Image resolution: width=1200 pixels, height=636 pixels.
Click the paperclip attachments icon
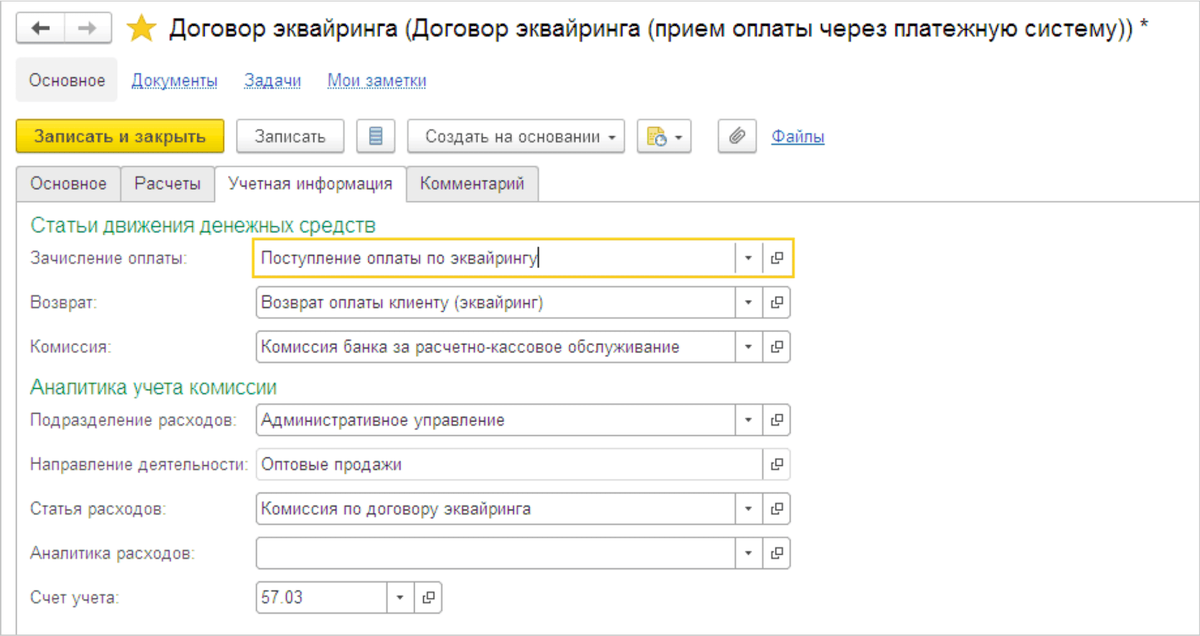736,136
